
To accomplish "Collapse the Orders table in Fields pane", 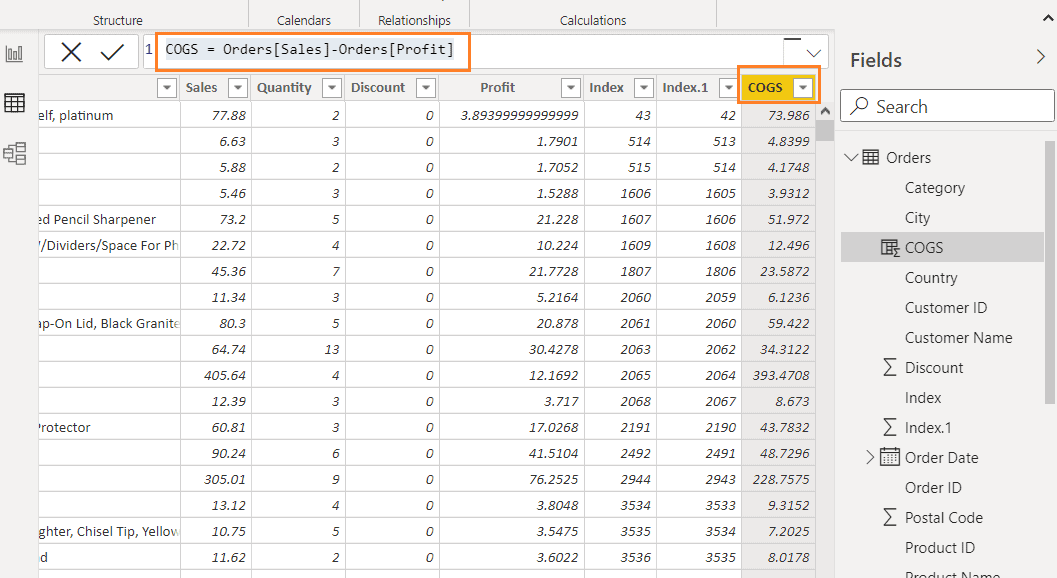I will coord(852,157).
